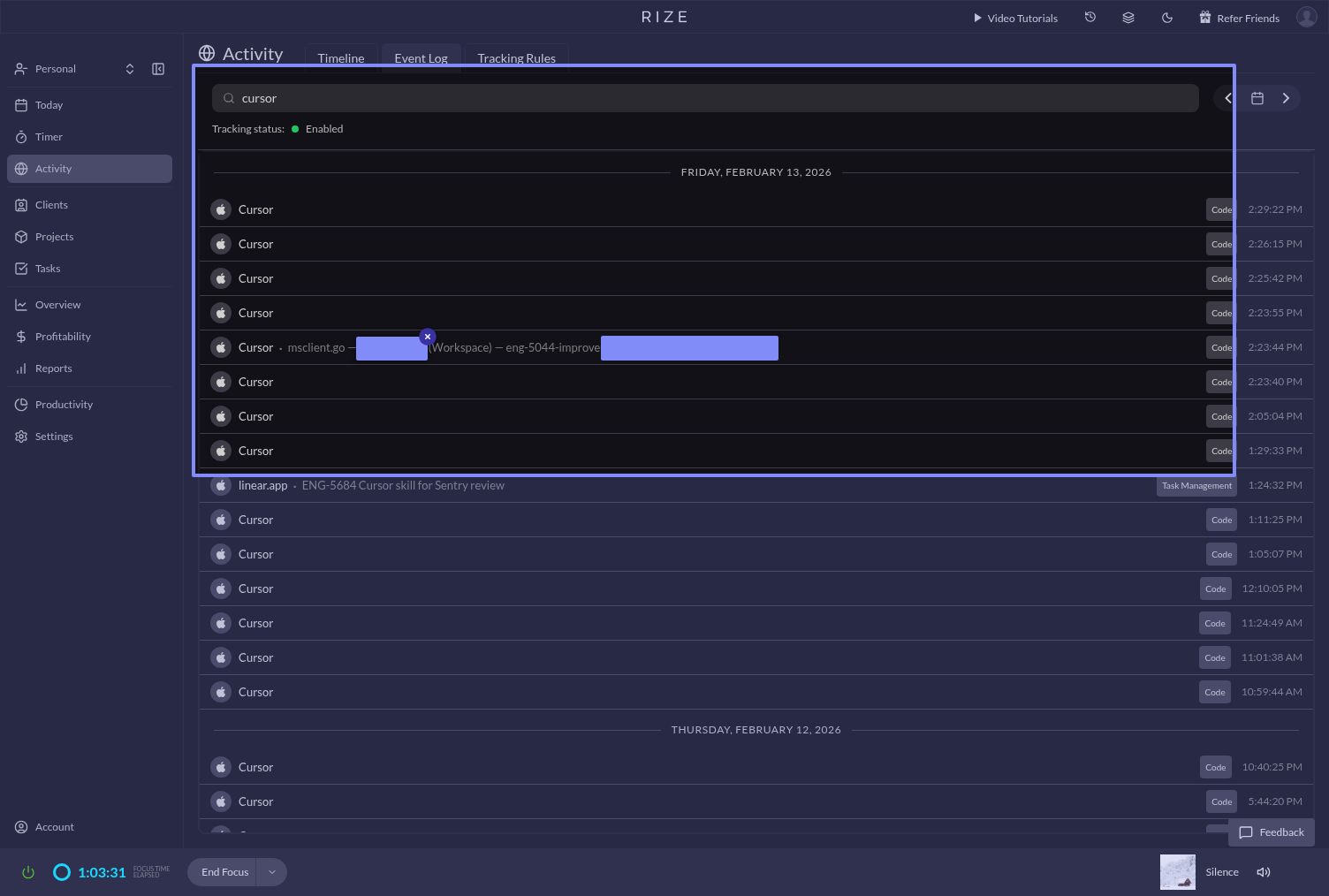Open End Focus dropdown arrow

click(272, 872)
